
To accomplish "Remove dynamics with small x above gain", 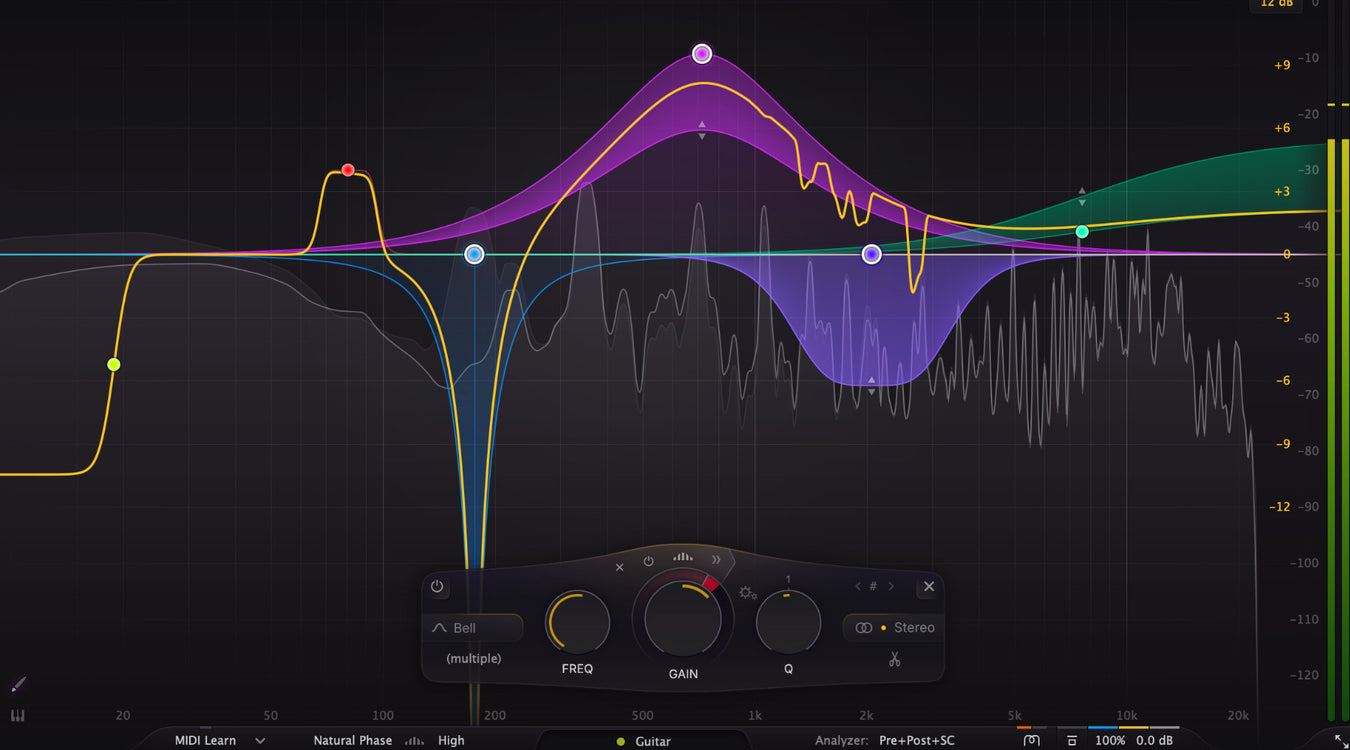I will [619, 567].
